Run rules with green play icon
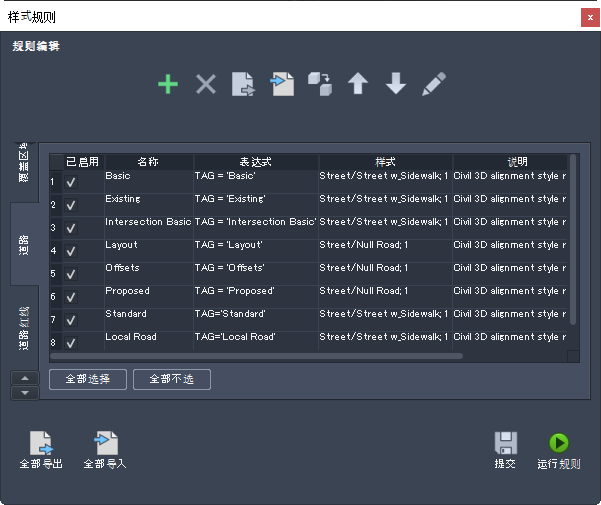This screenshot has width=601, height=505. tap(559, 443)
